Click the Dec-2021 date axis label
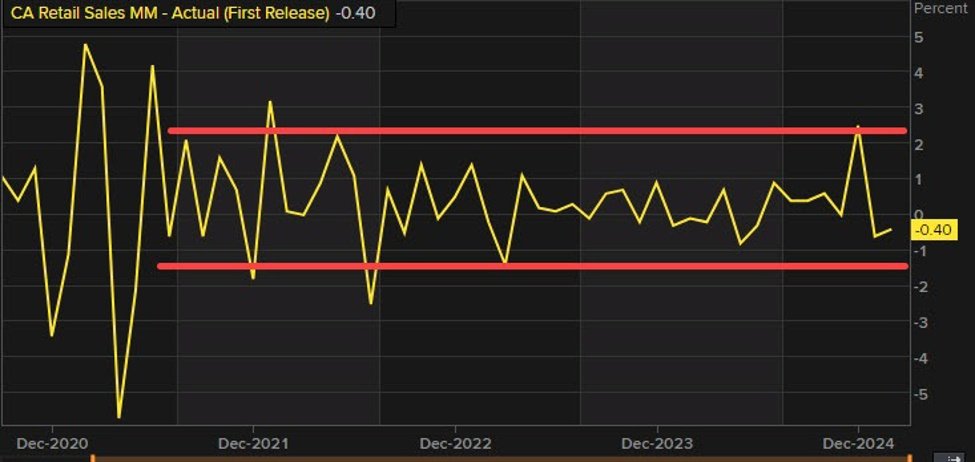975x462 pixels. click(x=252, y=442)
